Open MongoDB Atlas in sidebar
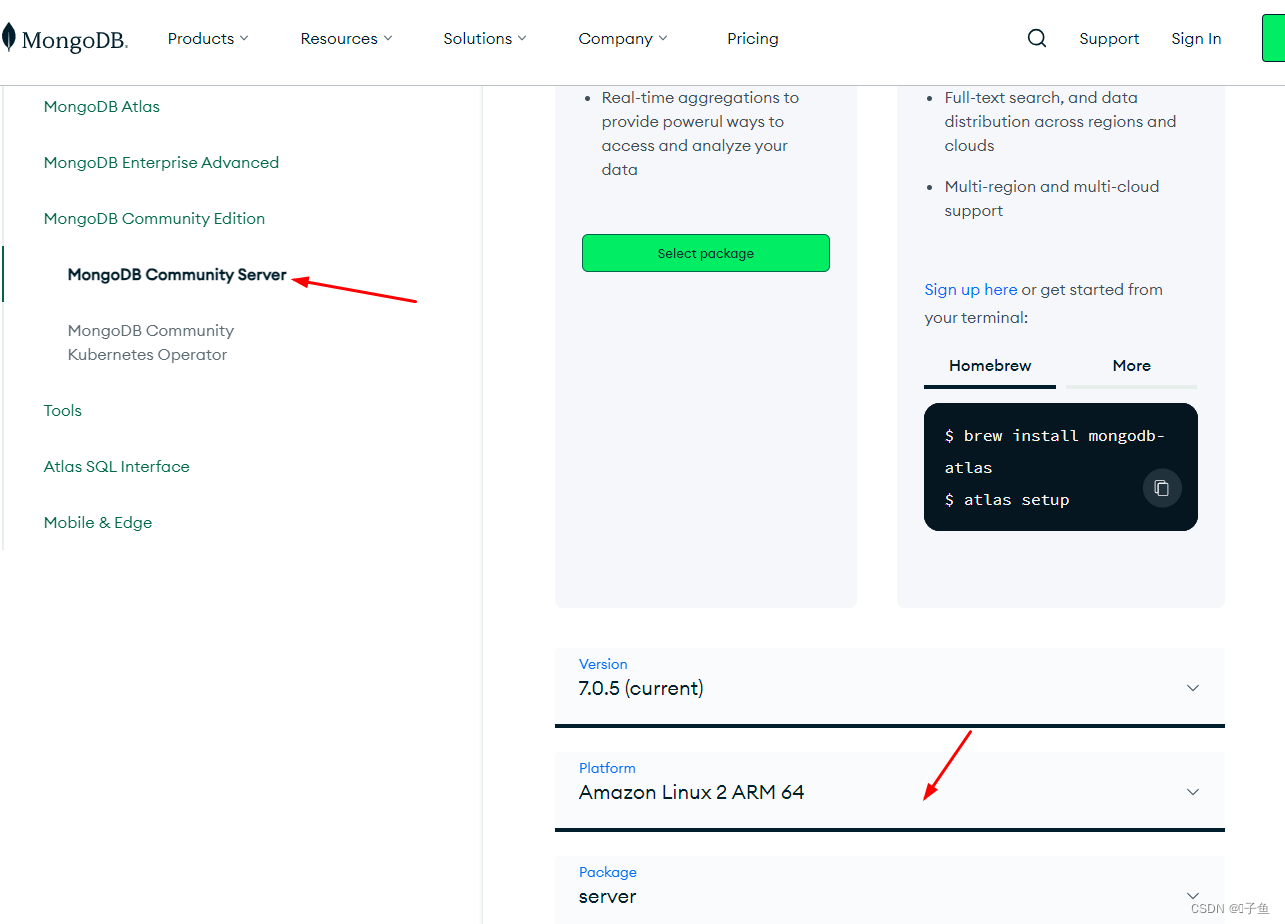The width and height of the screenshot is (1285, 924). 102,106
